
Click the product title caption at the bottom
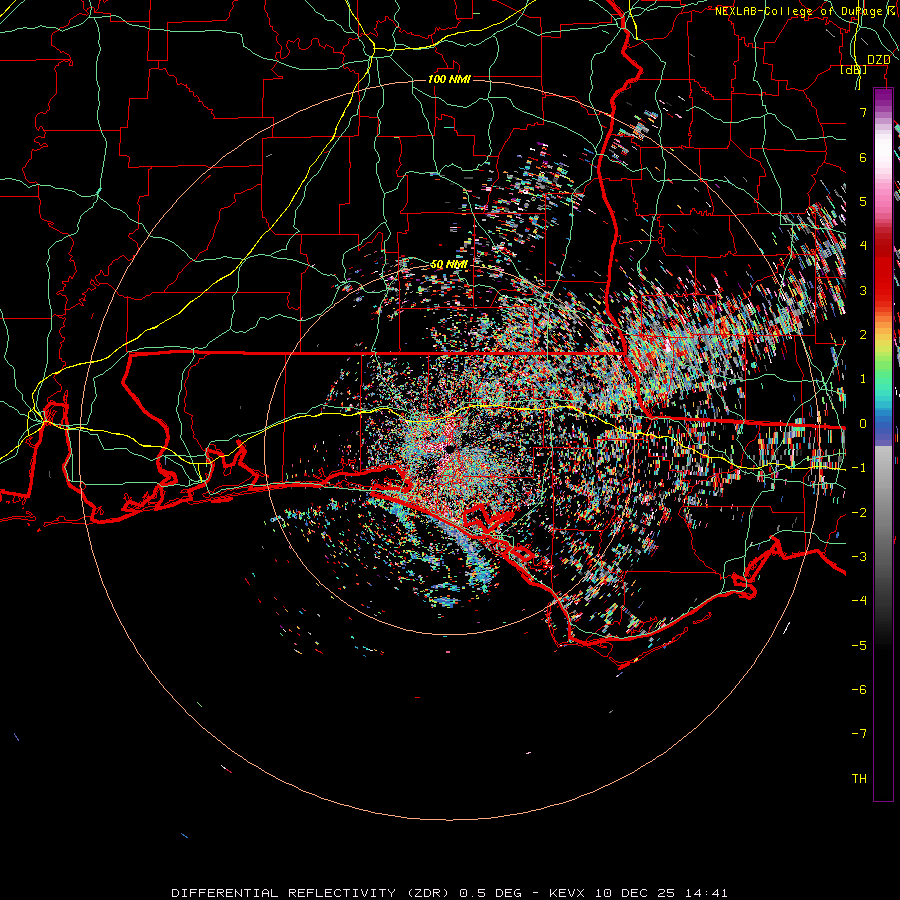click(449, 893)
